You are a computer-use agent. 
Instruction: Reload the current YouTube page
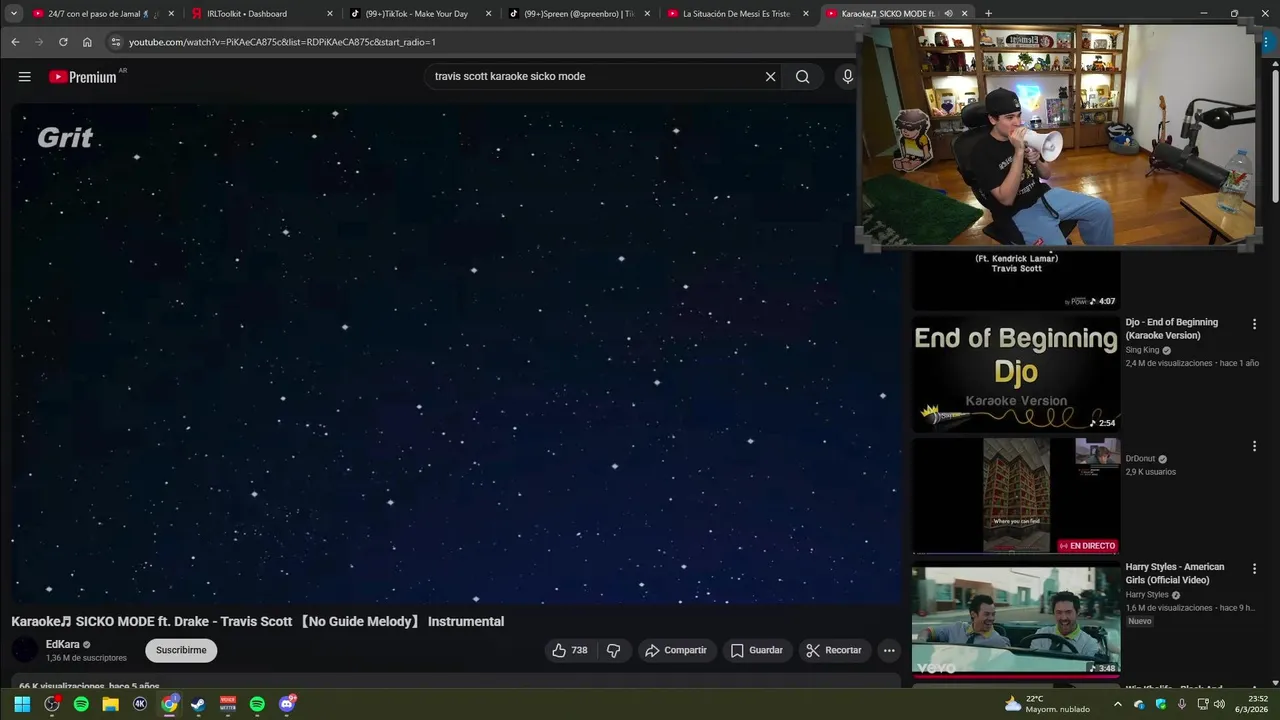click(x=63, y=42)
